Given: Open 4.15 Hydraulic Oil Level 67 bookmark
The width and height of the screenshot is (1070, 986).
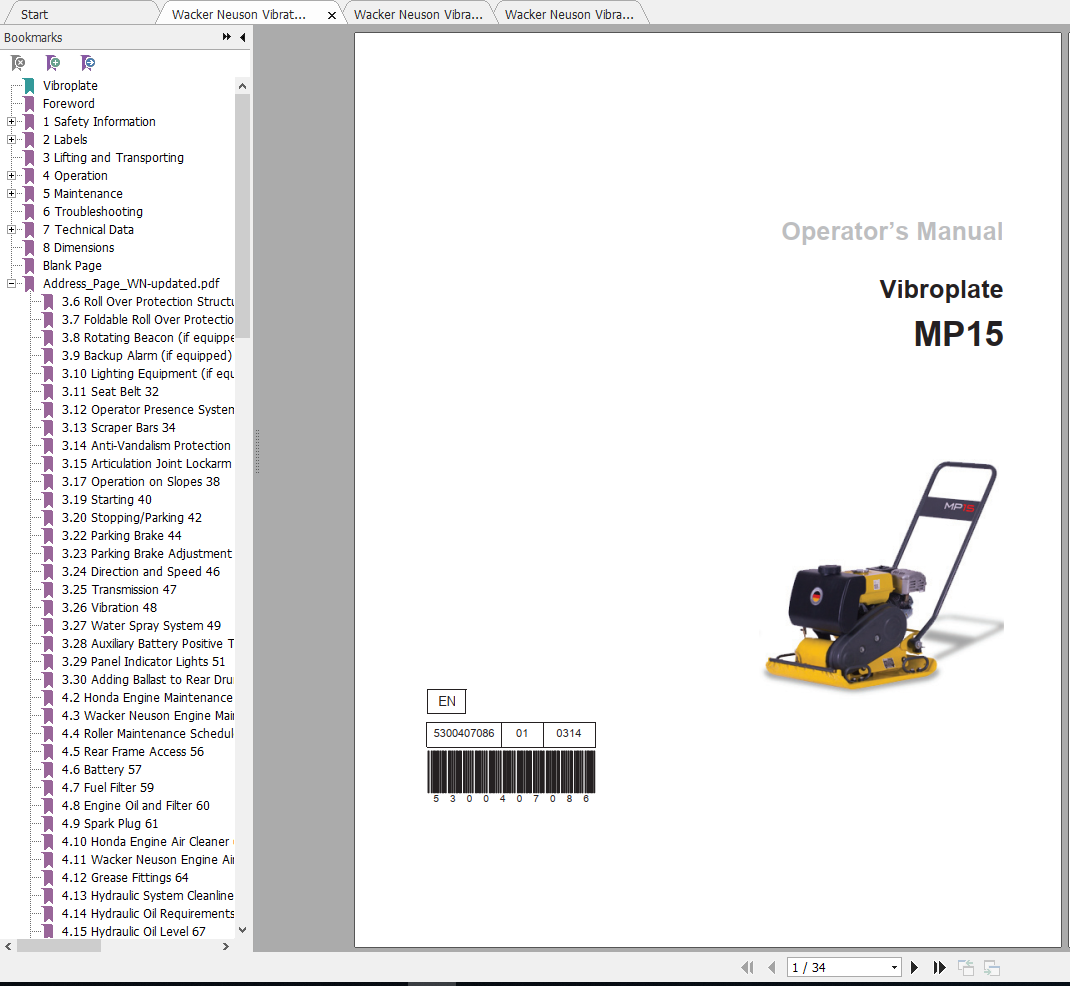Looking at the screenshot, I should (x=134, y=931).
